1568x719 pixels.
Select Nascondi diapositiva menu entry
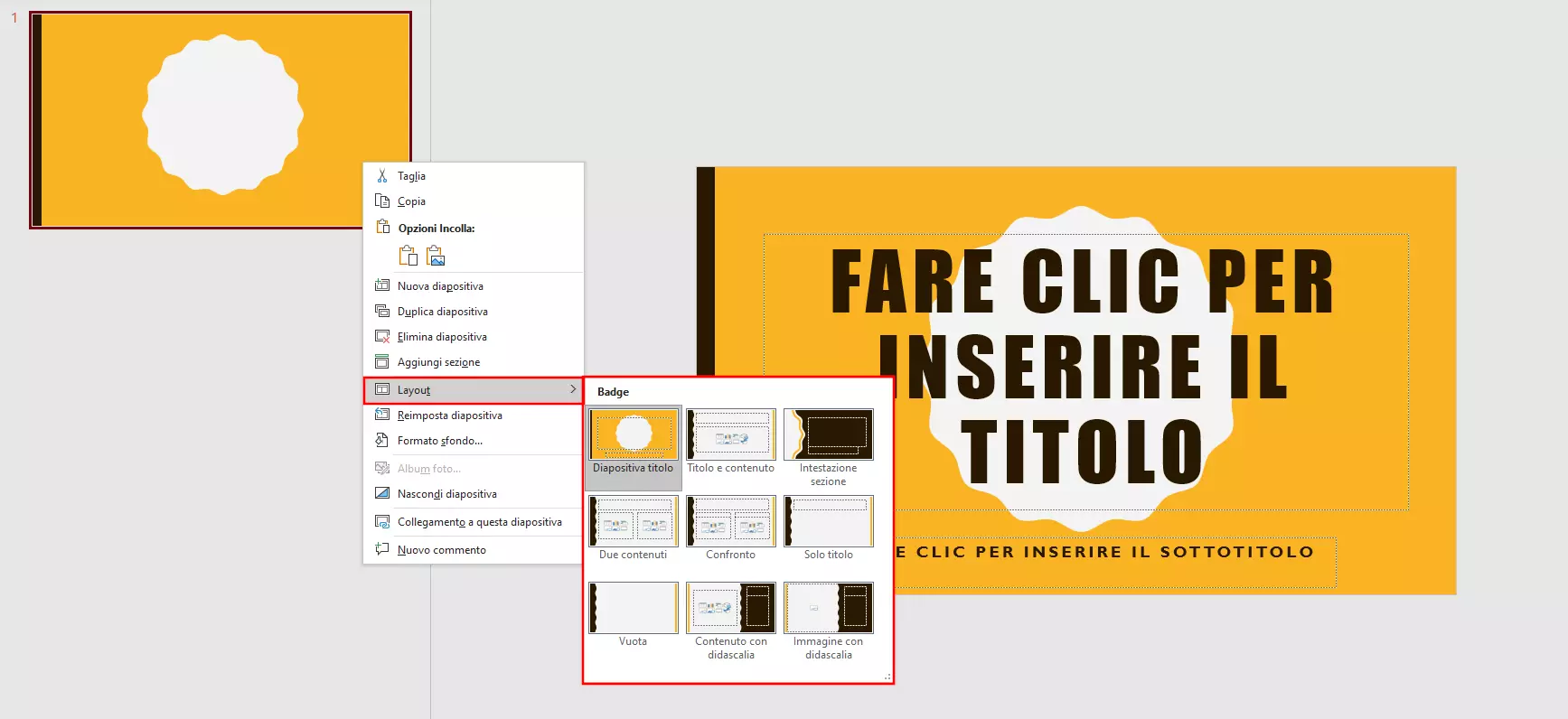pyautogui.click(x=474, y=494)
